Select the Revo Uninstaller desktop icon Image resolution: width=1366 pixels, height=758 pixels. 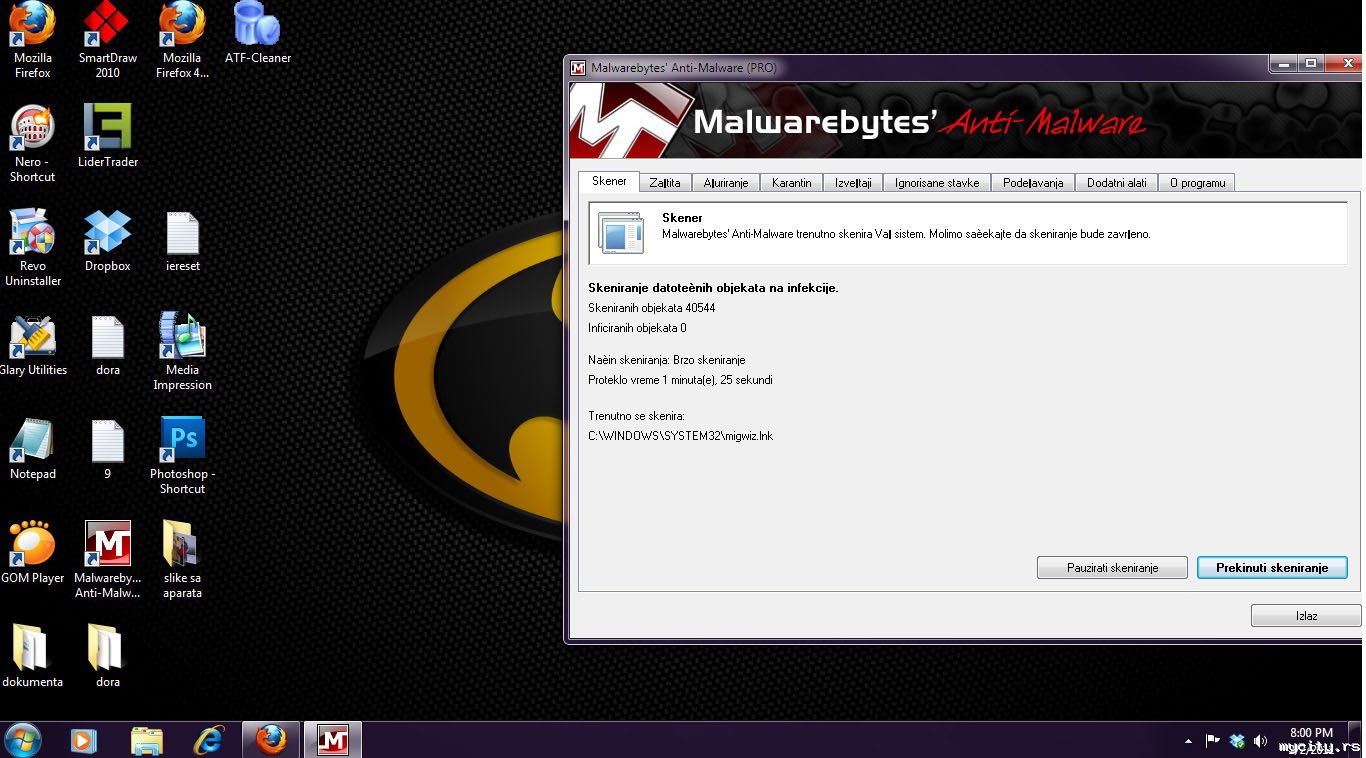coord(33,248)
